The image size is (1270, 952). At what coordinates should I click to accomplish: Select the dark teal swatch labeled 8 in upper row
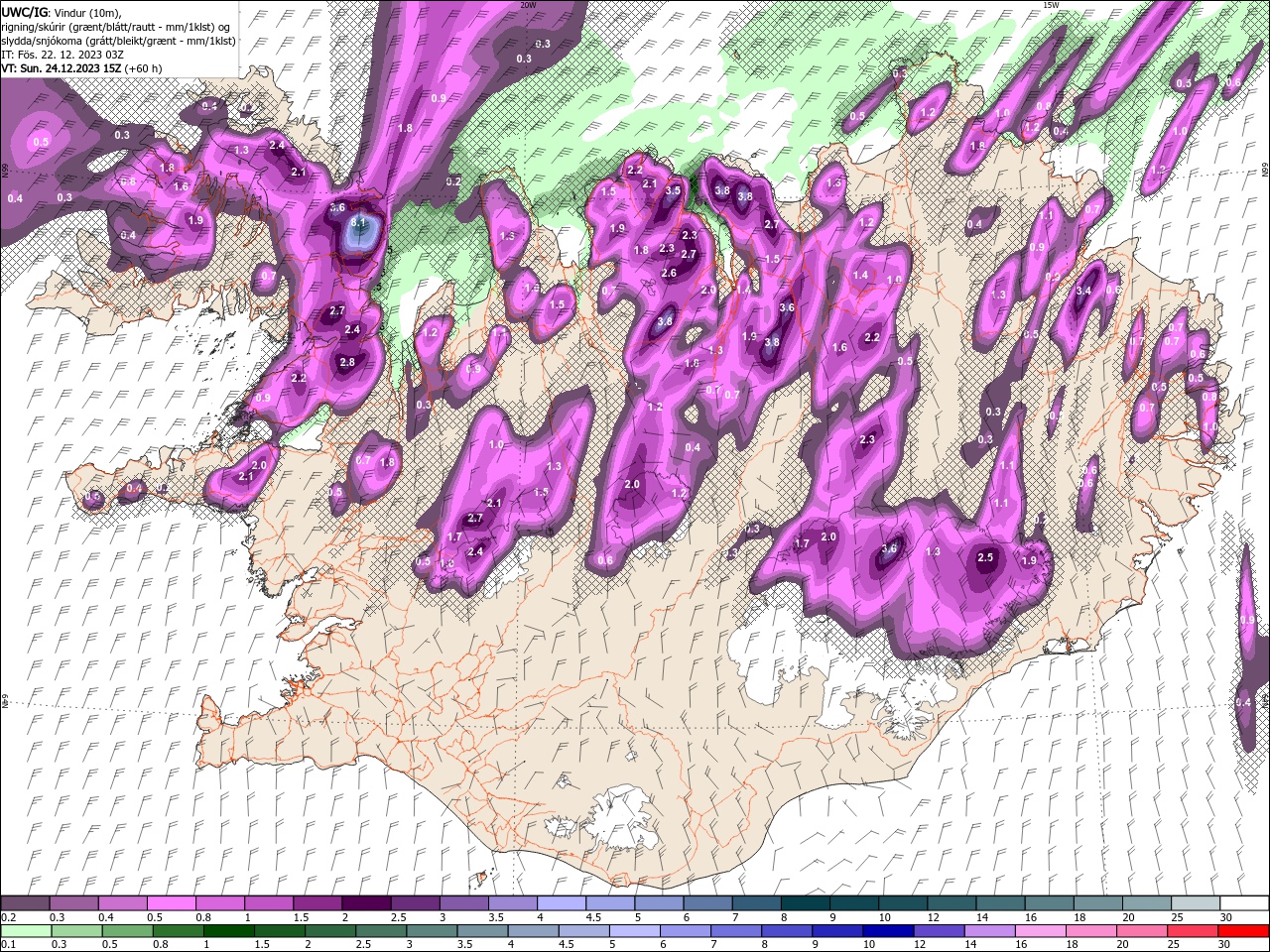806,903
